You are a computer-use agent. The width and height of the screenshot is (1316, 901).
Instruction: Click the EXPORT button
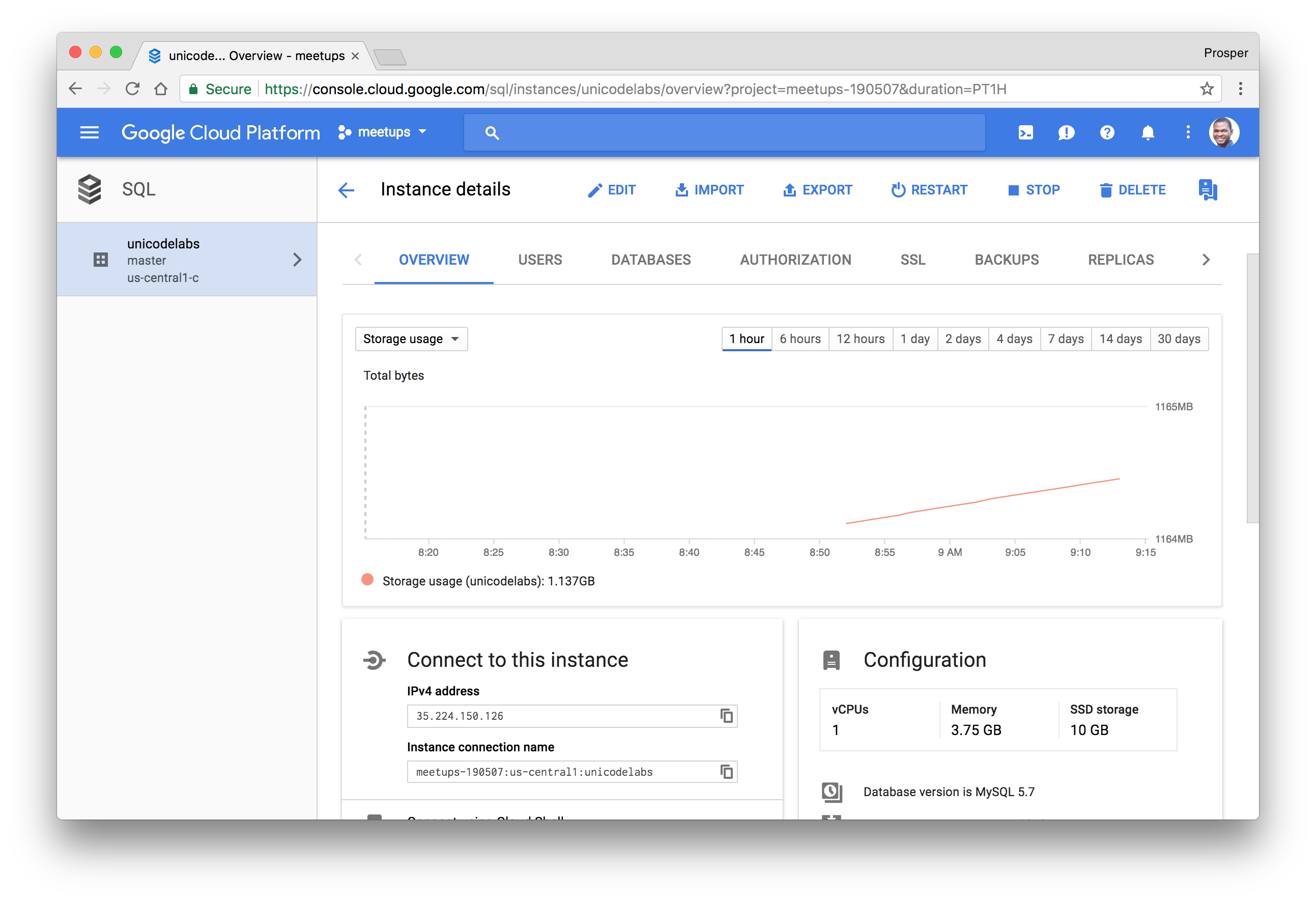tap(817, 190)
